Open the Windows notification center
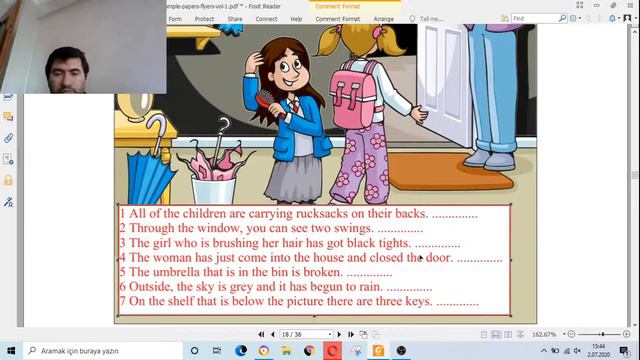 (x=624, y=351)
